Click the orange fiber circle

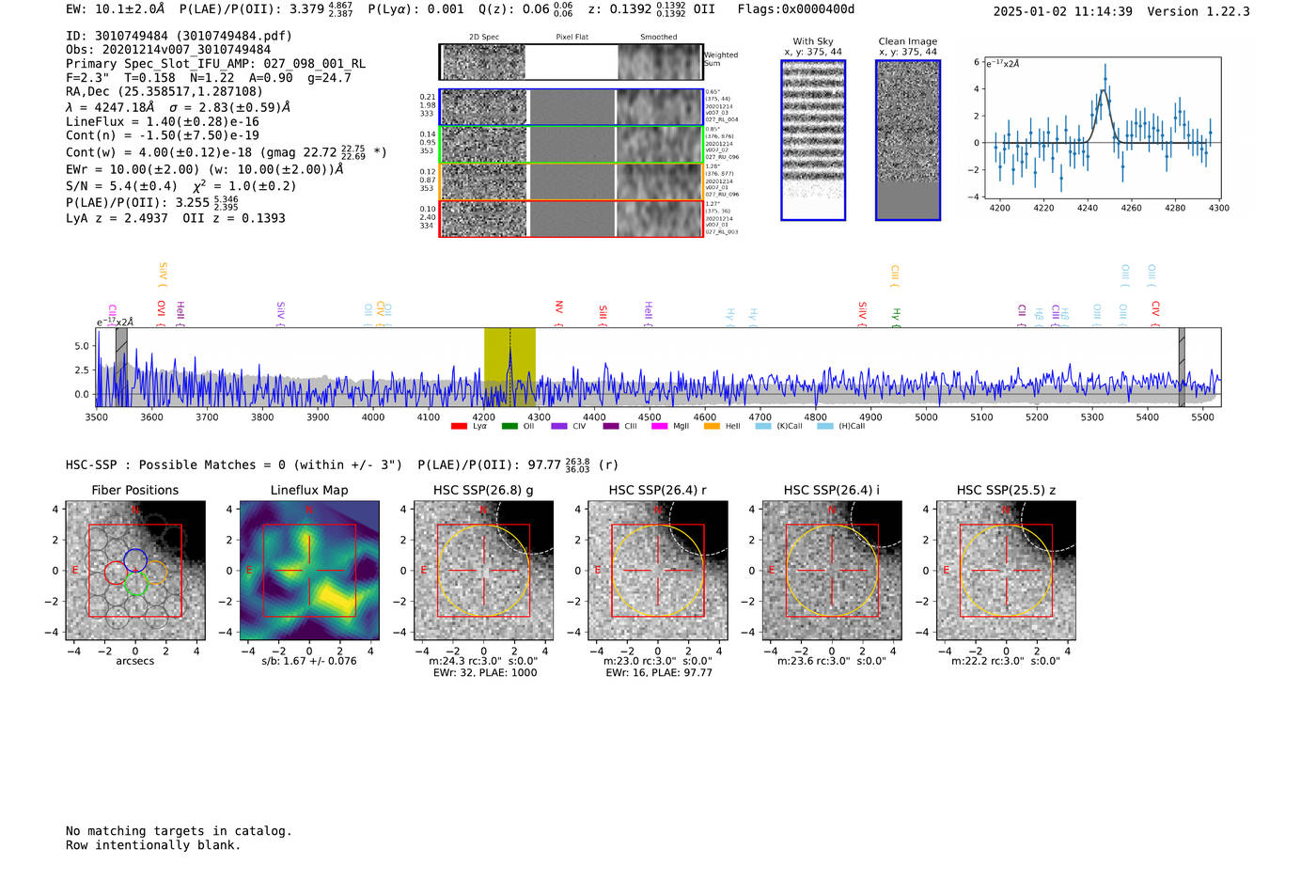tap(156, 572)
